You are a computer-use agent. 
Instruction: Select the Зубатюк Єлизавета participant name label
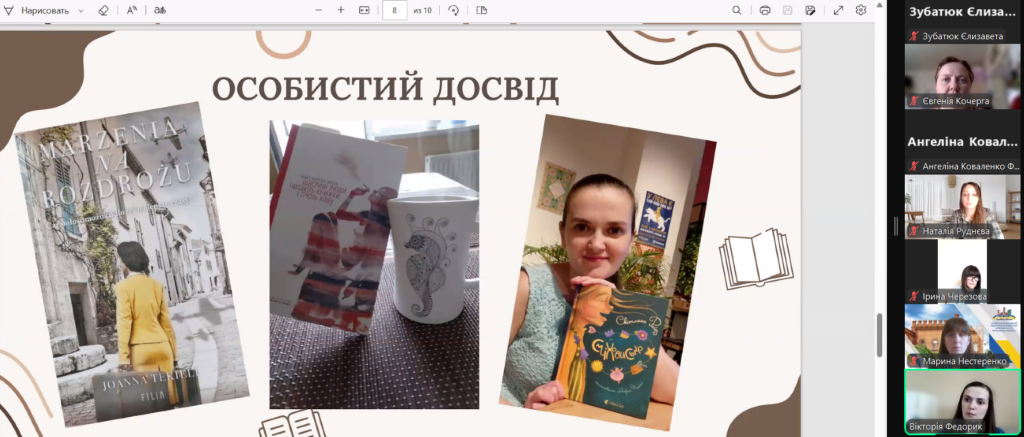(x=963, y=37)
